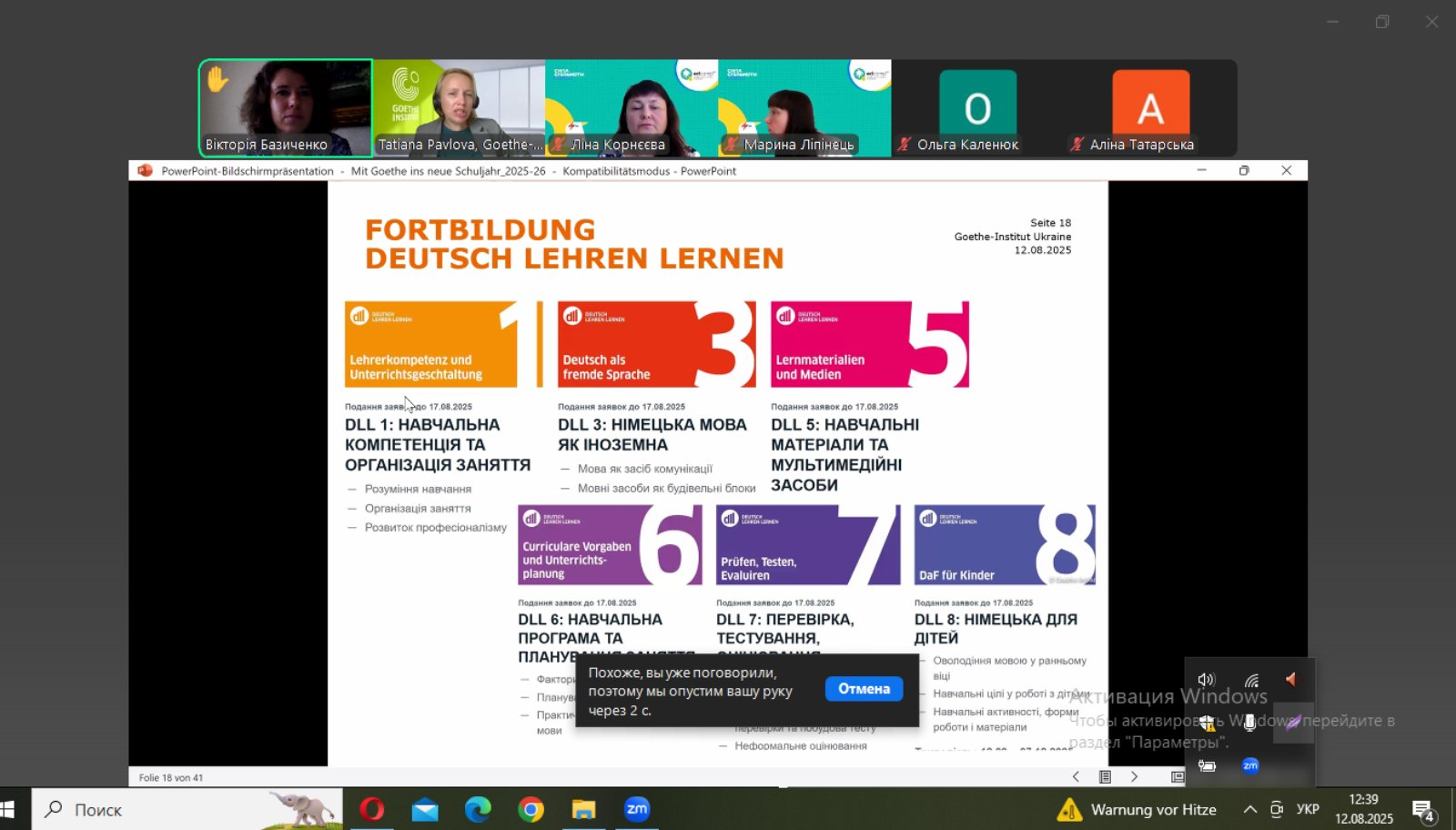1456x830 pixels.
Task: Click muted mic icon of Ліна Корнєєва
Action: [558, 145]
